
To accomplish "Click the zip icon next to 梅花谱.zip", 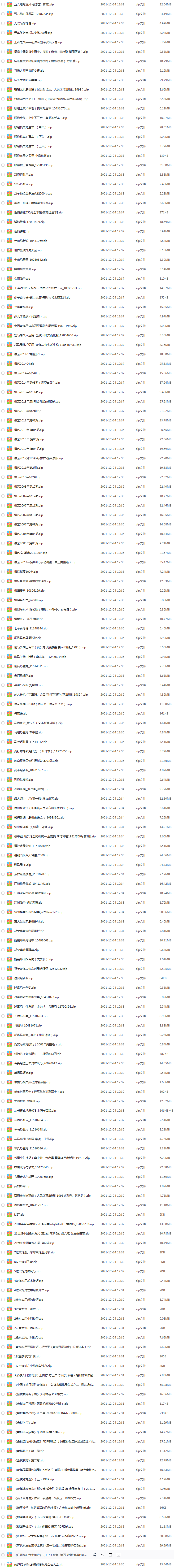I will coord(10,713).
